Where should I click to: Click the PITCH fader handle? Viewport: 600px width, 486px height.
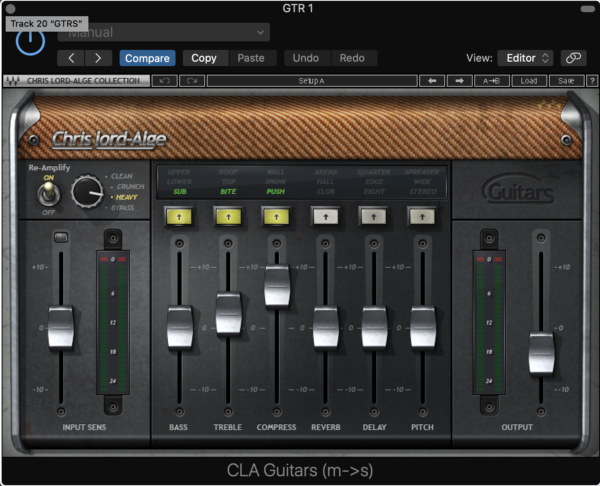coord(423,328)
